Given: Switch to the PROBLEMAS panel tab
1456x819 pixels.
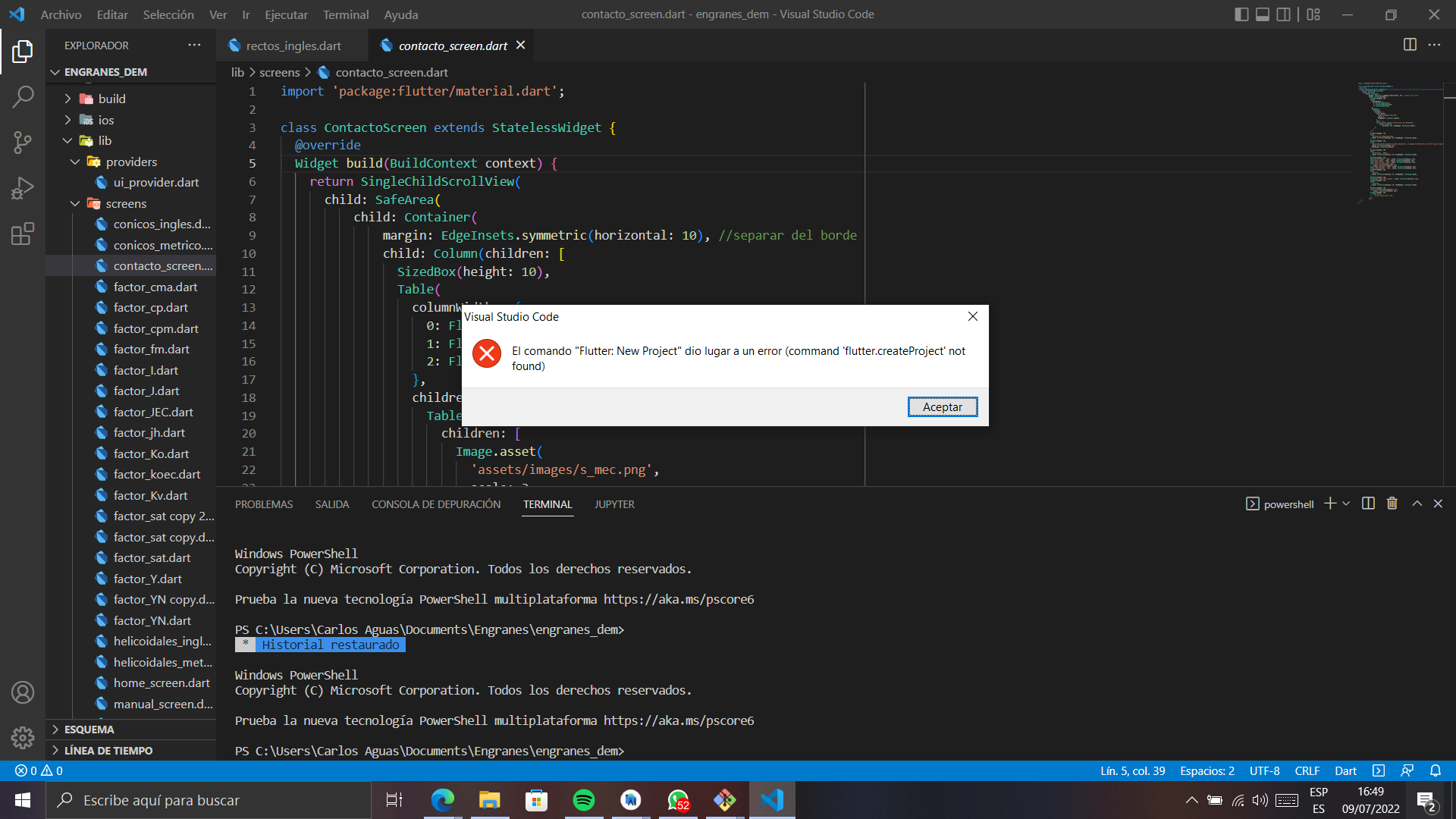Looking at the screenshot, I should [264, 504].
